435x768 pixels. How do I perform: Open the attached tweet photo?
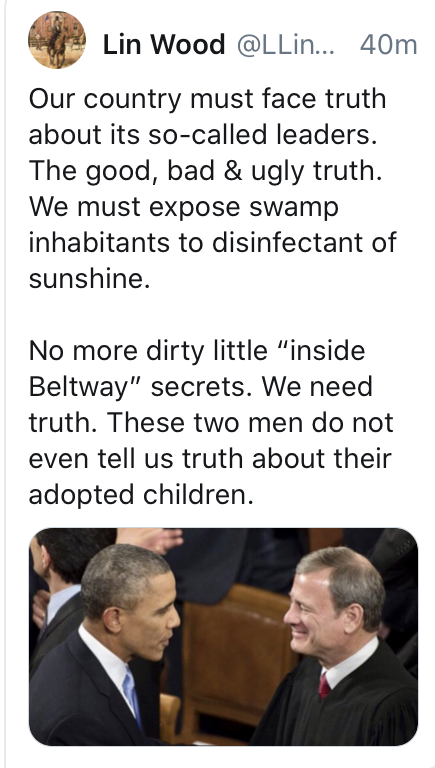point(223,637)
